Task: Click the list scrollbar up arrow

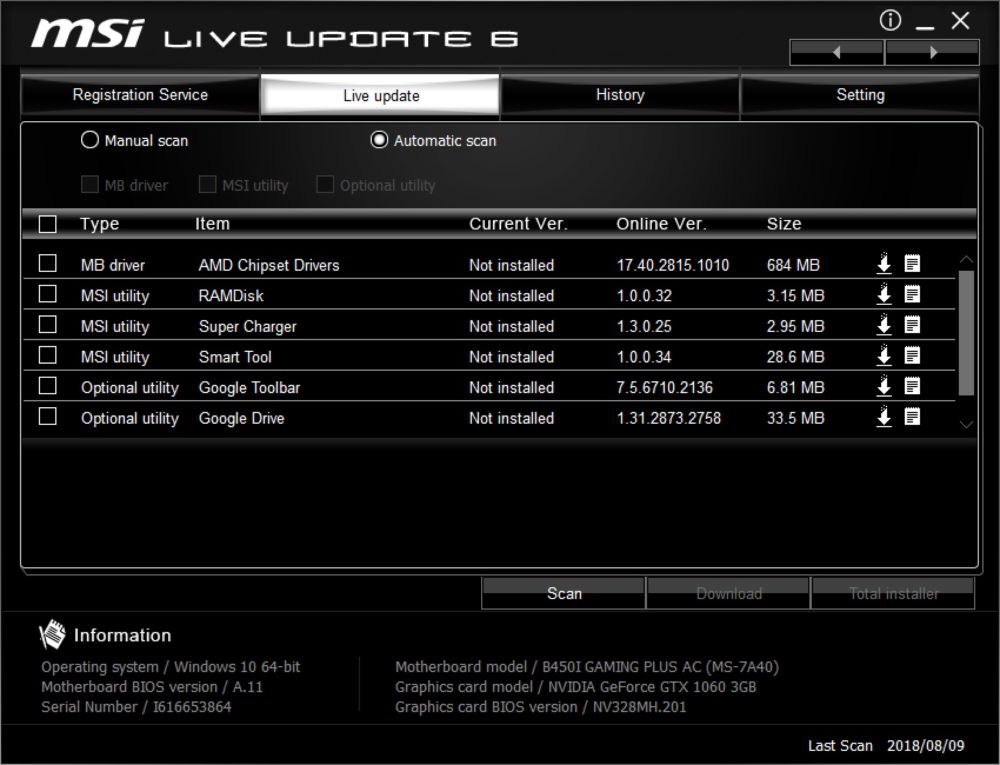Action: [x=966, y=259]
